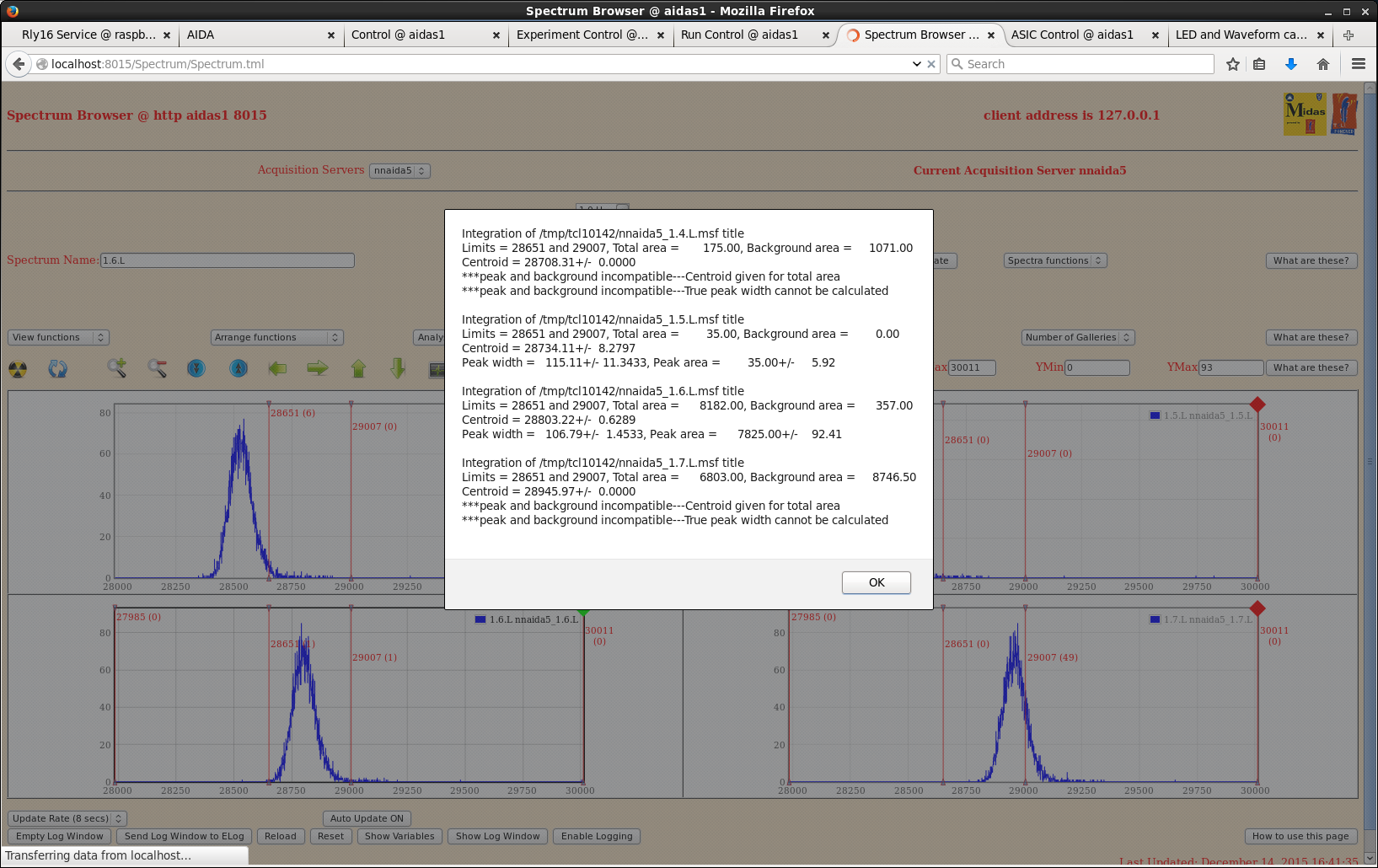Click the blue double up-arrow icon
1378x868 pixels.
pos(239,368)
